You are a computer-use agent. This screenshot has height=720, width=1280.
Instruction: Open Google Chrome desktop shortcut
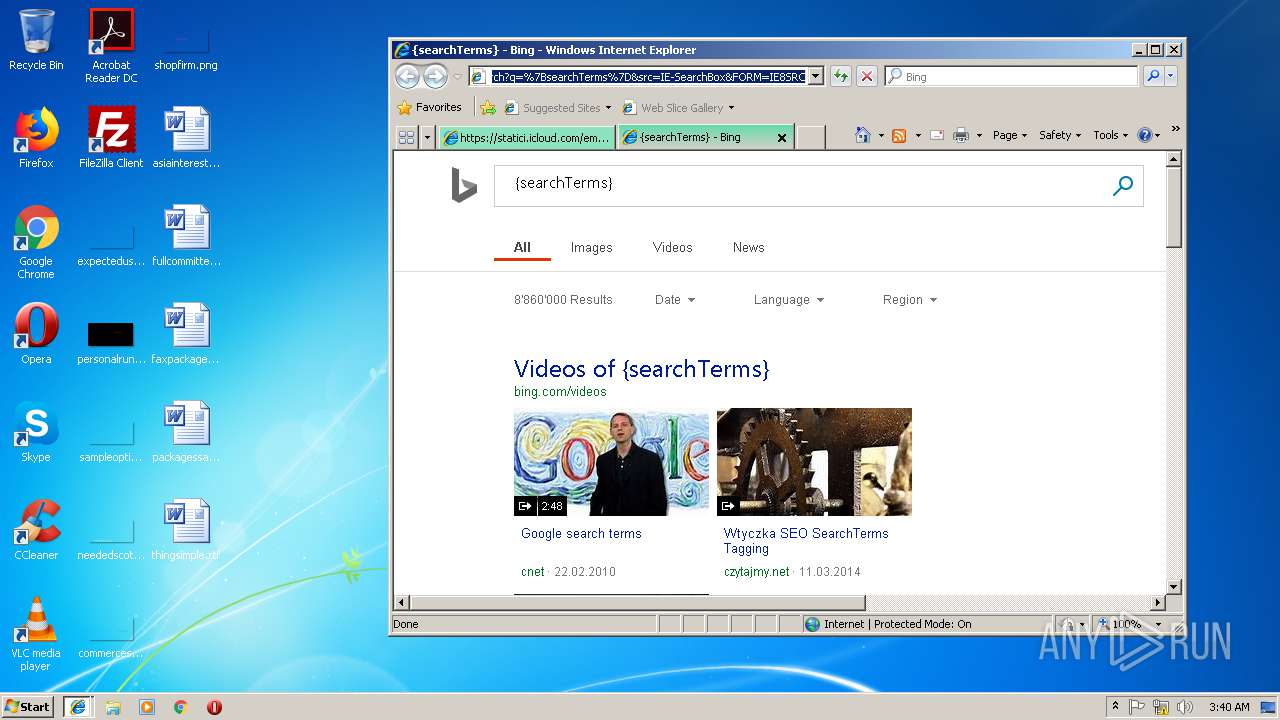tap(36, 242)
